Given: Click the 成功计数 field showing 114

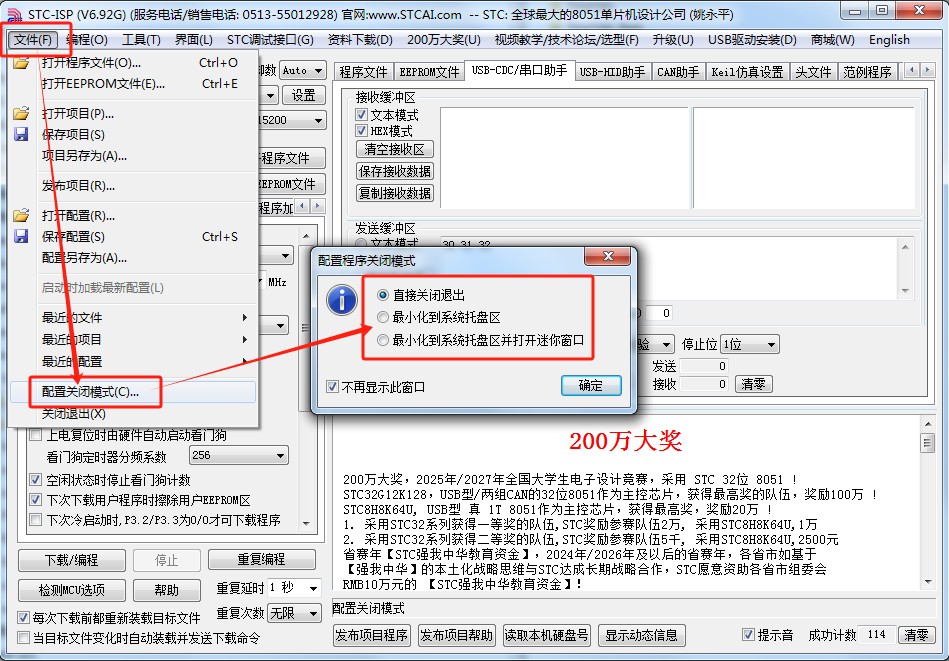Looking at the screenshot, I should coord(876,635).
